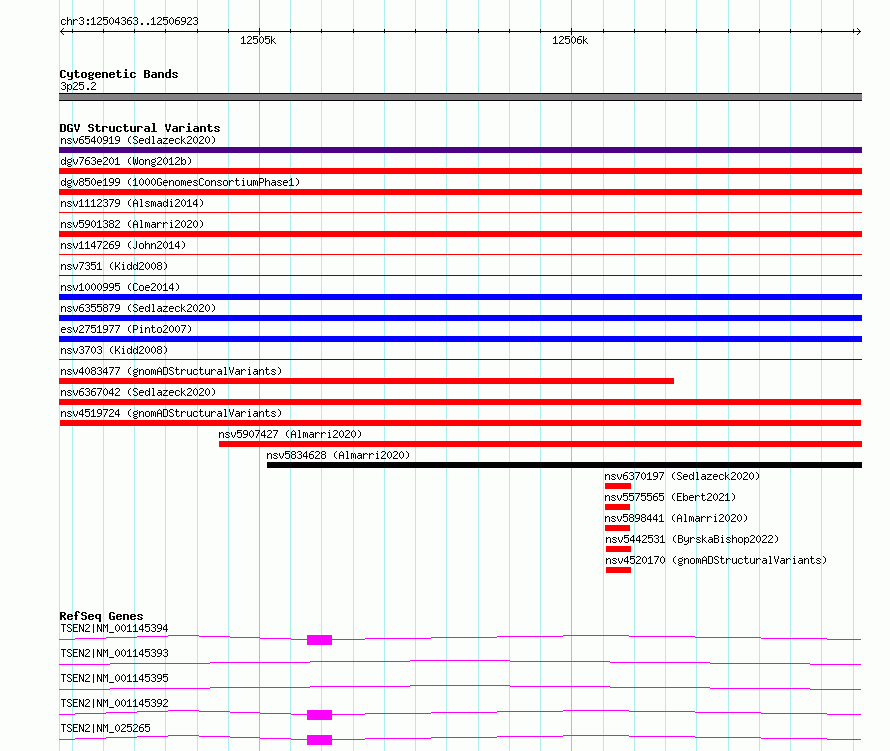The image size is (890, 751).
Task: Click the small red bar under nsv5575565
Action: (x=618, y=507)
